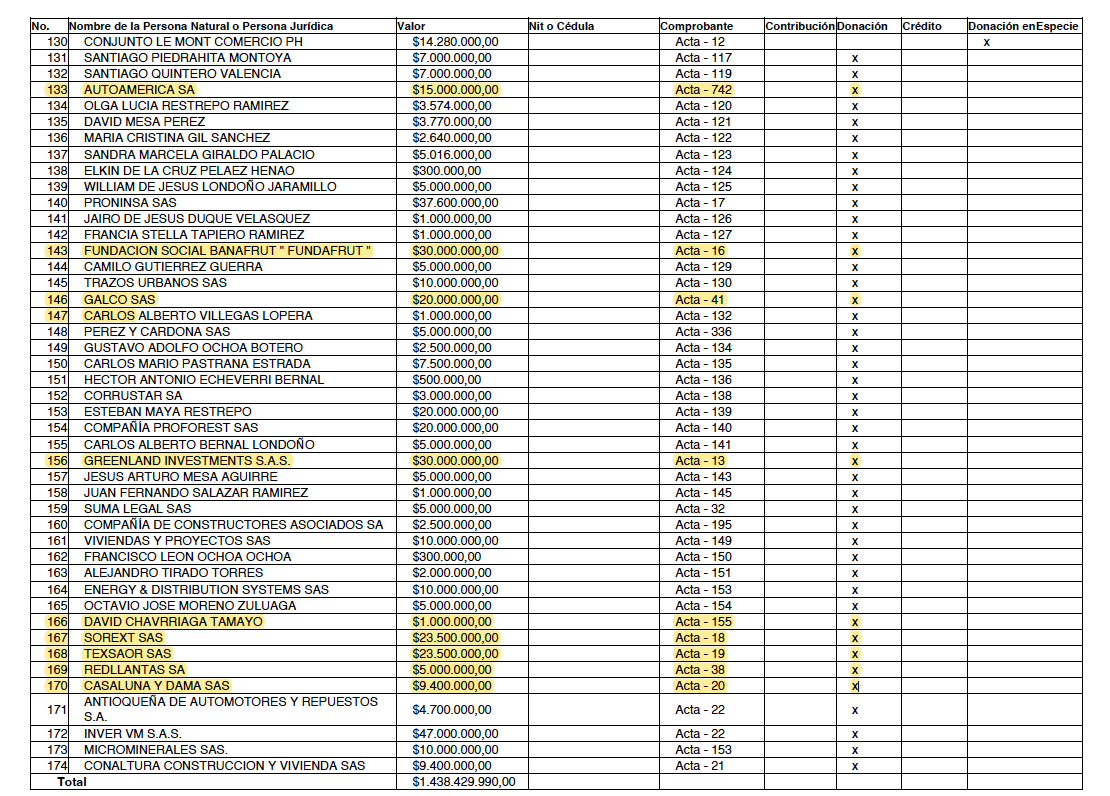Select 'VIVIENDAS Y PROYECTOS SAS' cell
The width and height of the screenshot is (1110, 796).
[177, 540]
